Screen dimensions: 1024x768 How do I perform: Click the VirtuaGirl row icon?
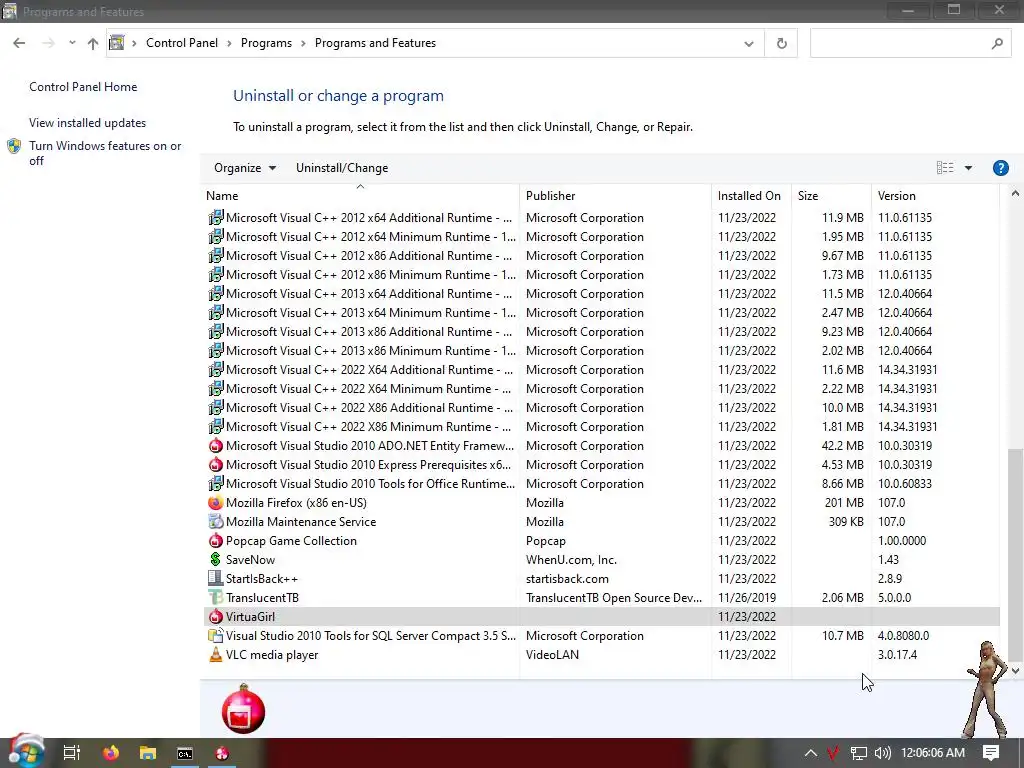pyautogui.click(x=216, y=616)
